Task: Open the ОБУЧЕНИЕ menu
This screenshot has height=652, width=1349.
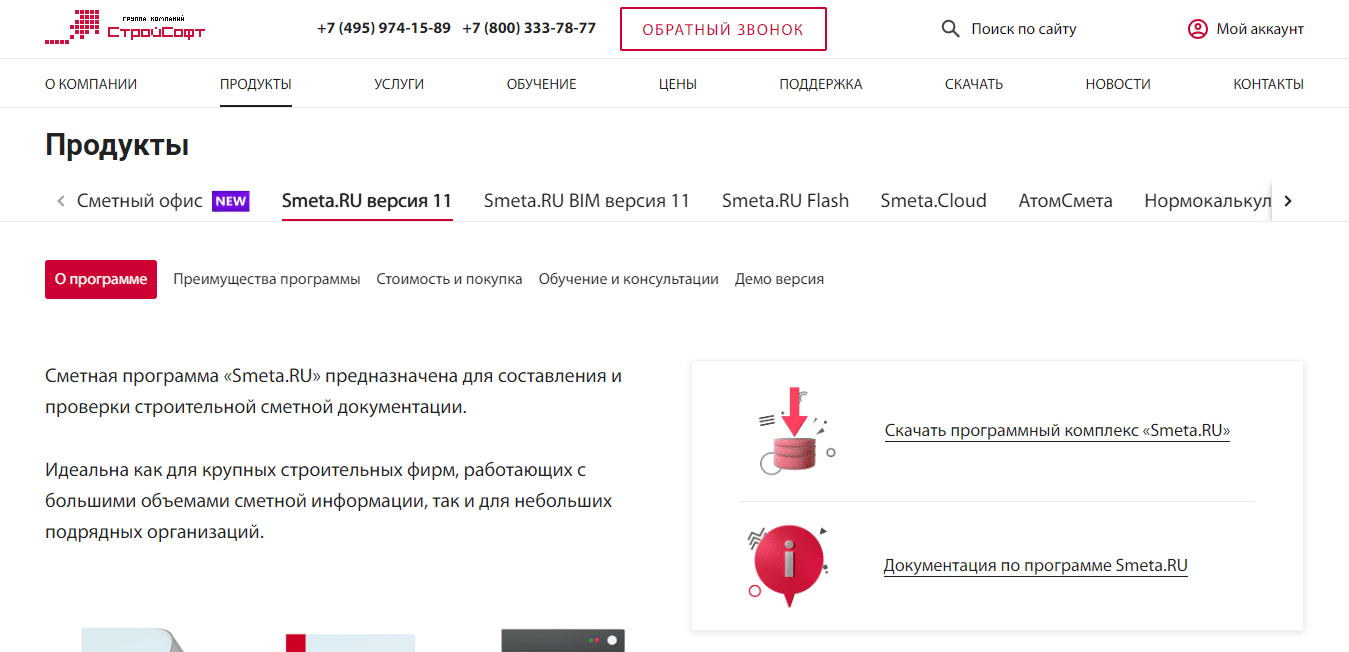Action: pos(541,84)
